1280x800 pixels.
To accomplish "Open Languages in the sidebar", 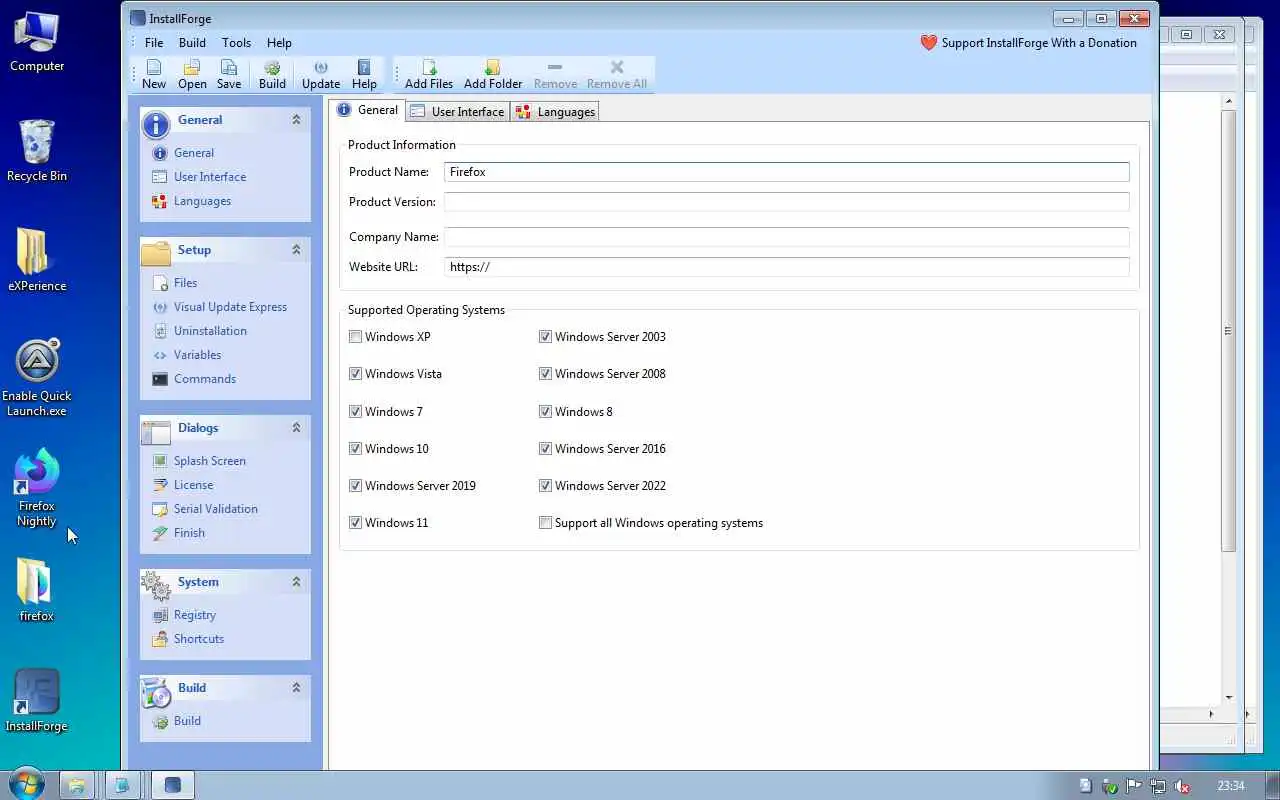I will (202, 201).
